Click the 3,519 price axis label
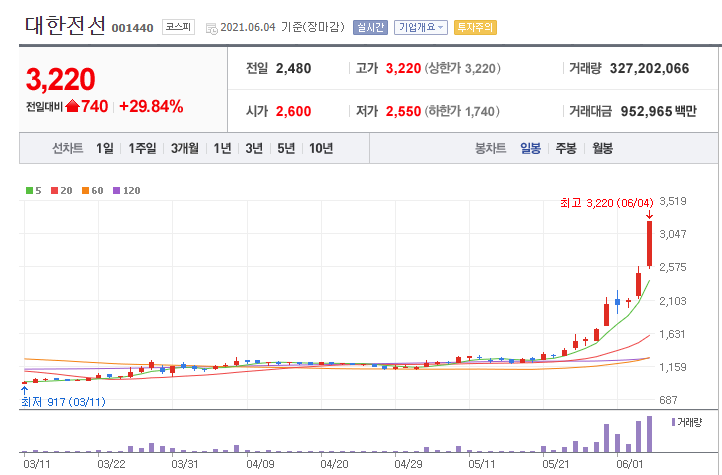This screenshot has height=475, width=722. pos(673,201)
